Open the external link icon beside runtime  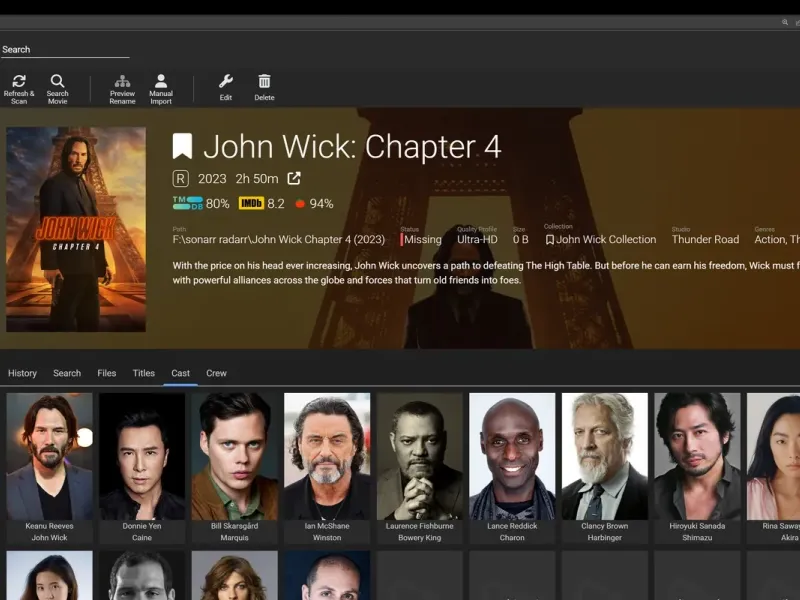coord(294,178)
